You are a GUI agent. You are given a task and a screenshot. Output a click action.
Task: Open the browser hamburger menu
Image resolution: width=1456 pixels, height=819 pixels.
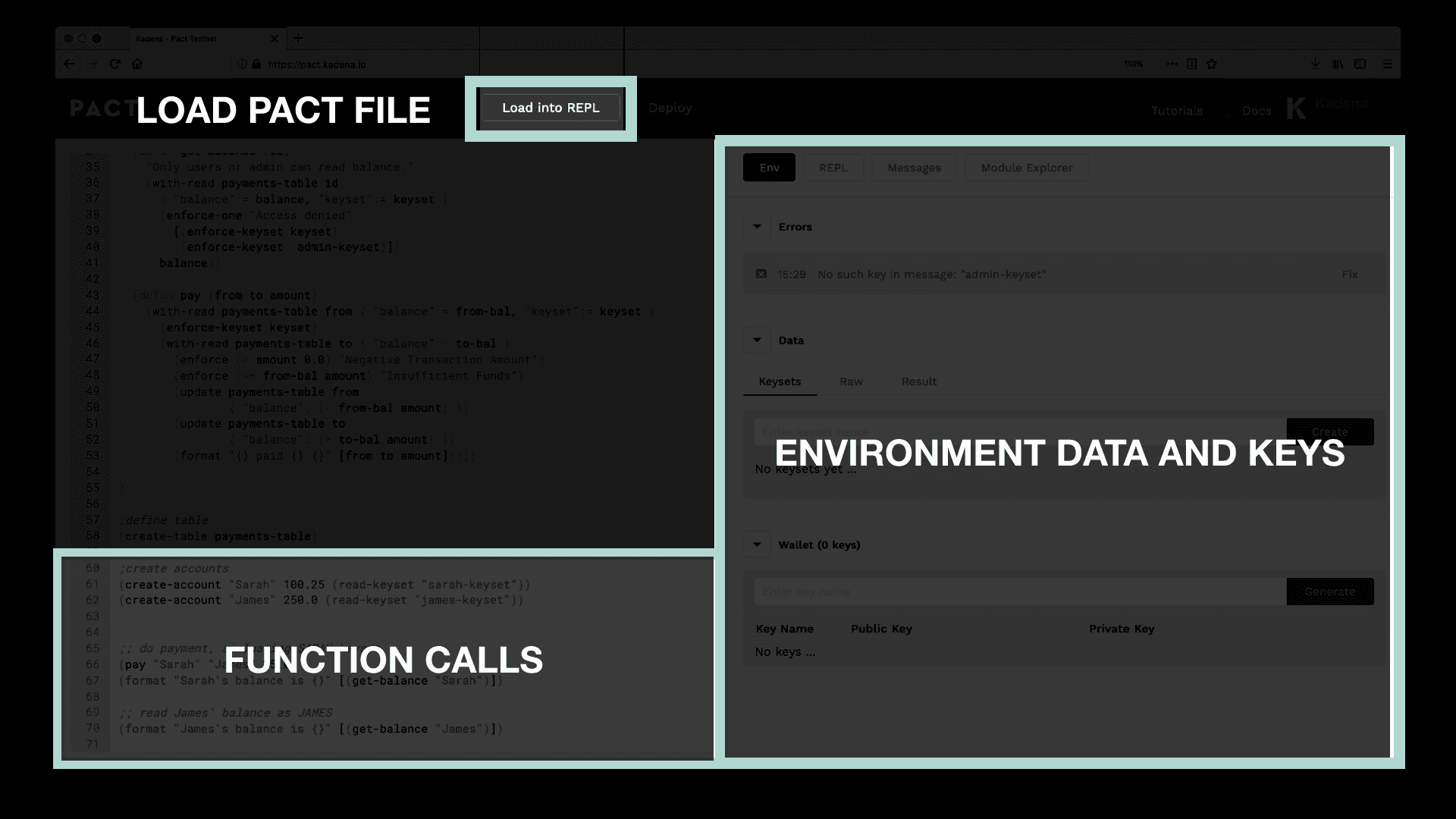1387,64
